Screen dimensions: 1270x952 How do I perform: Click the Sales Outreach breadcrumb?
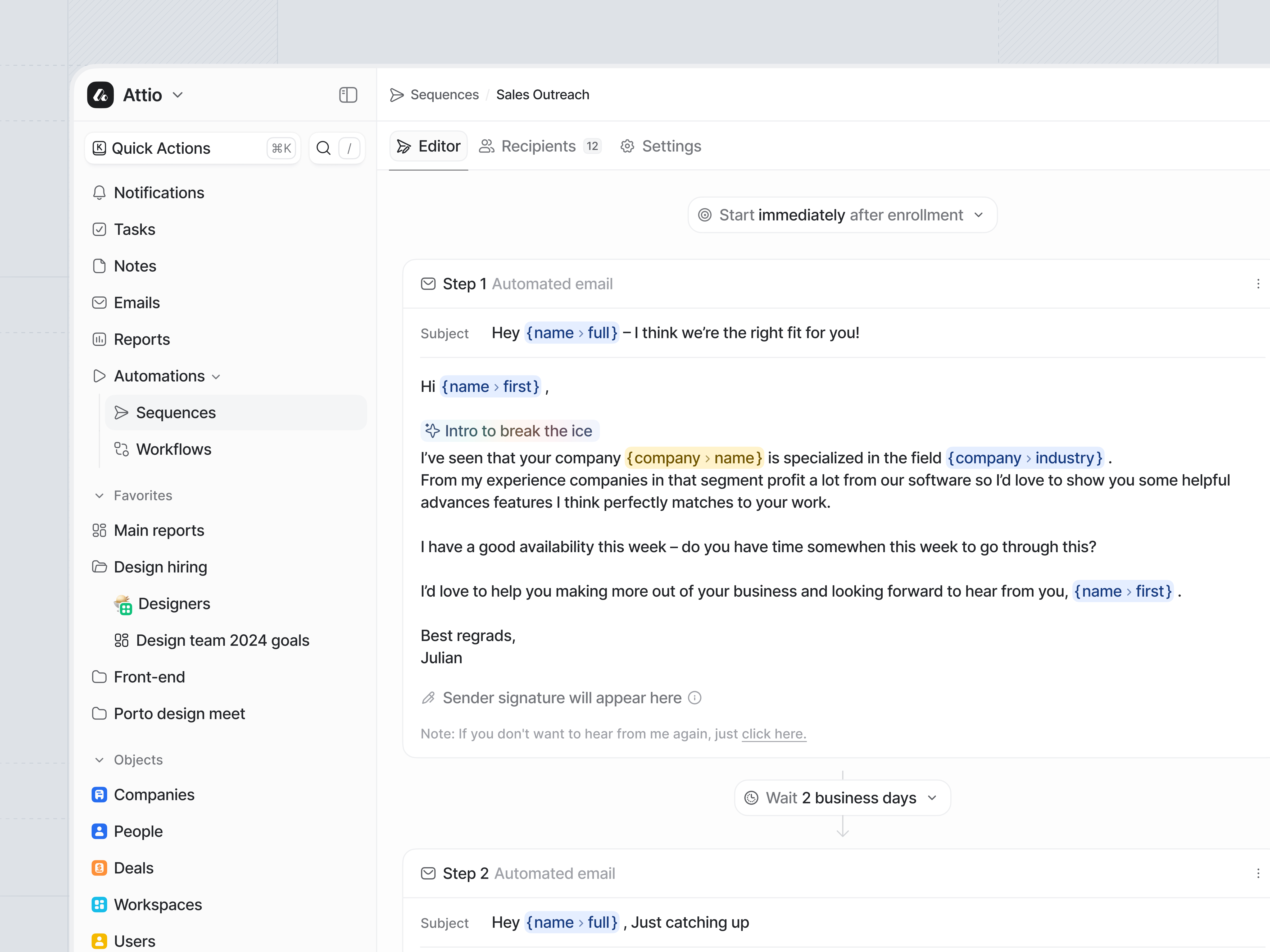pyautogui.click(x=543, y=95)
